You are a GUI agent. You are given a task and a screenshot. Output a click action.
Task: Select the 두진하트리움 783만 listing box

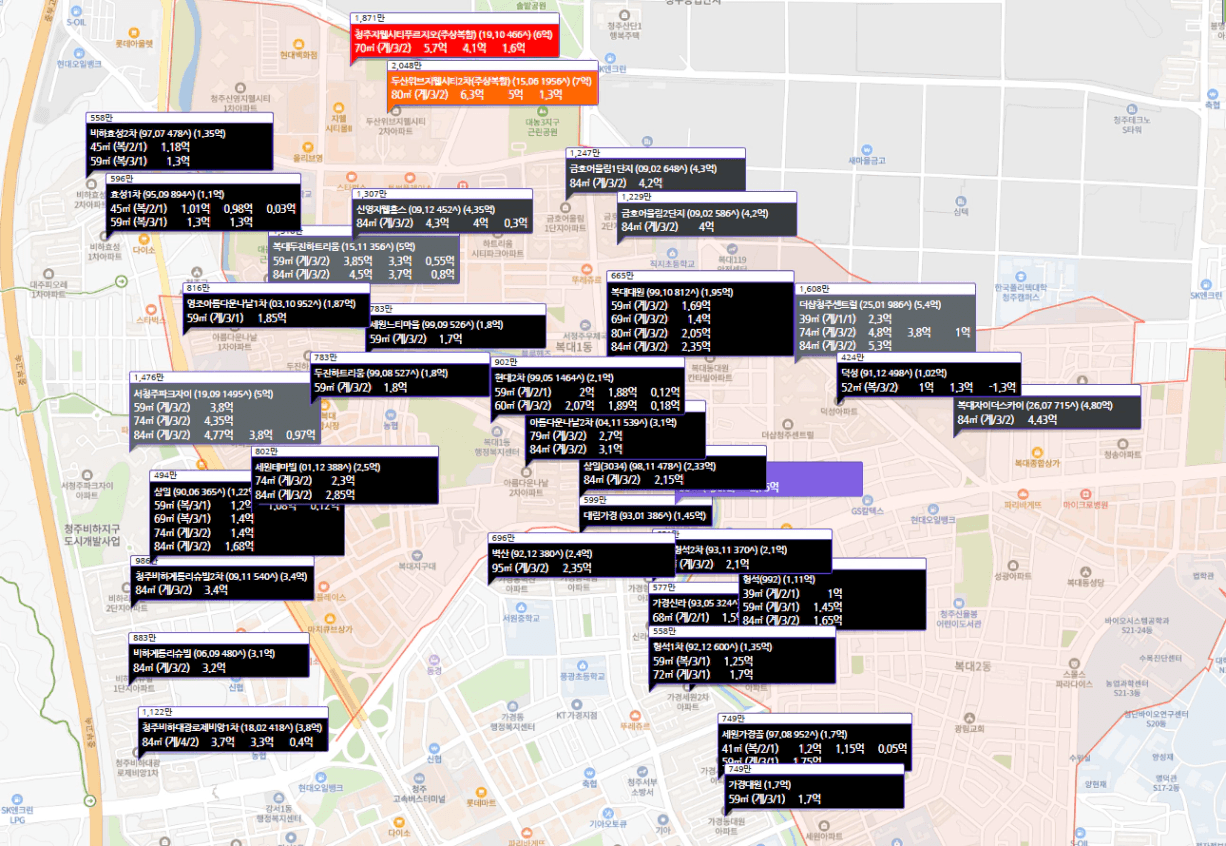(402, 376)
